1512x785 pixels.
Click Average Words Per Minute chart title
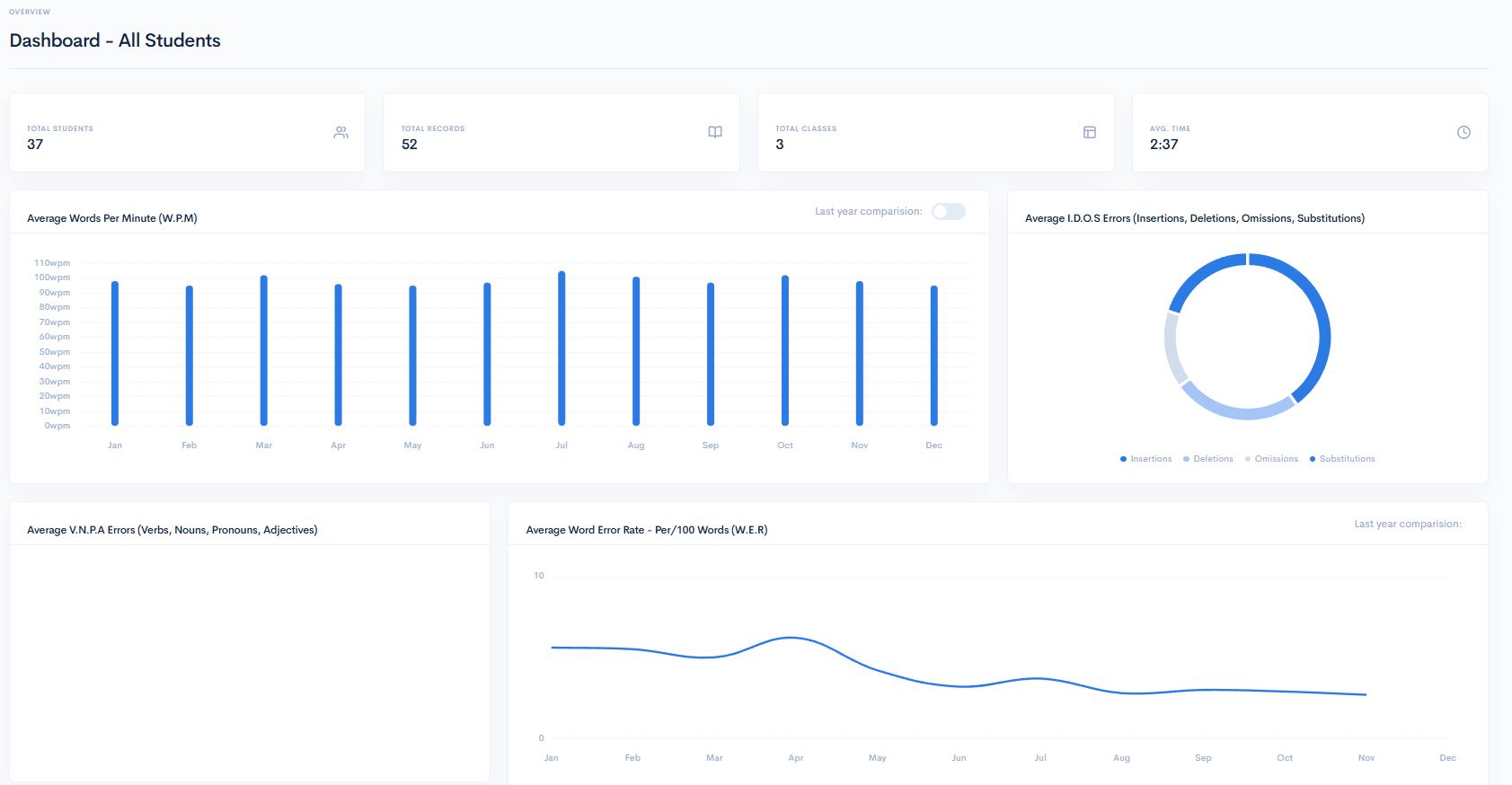pos(112,218)
